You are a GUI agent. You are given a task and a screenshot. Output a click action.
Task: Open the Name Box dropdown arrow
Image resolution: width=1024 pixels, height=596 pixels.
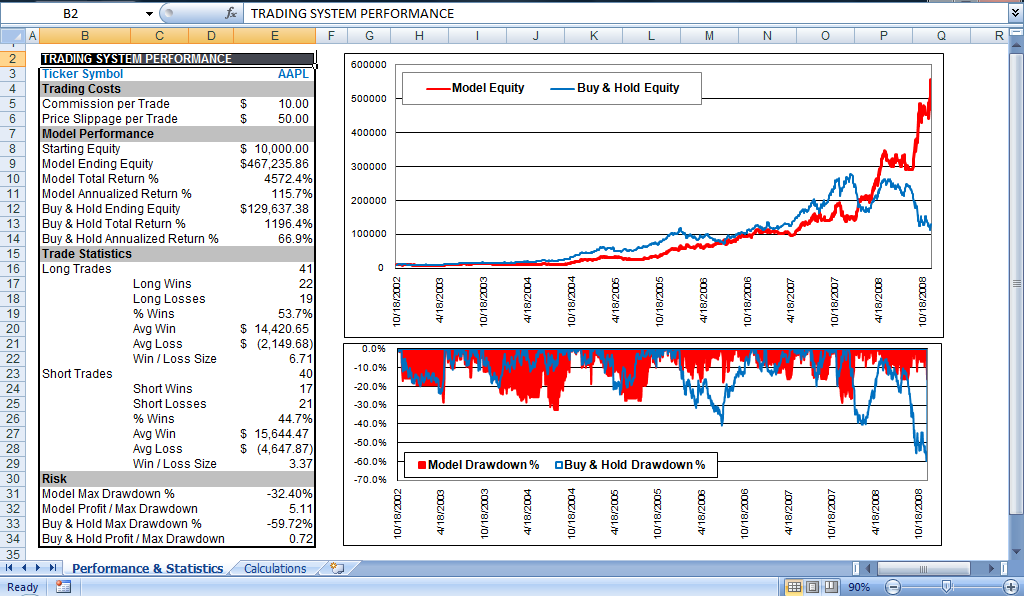tap(150, 13)
